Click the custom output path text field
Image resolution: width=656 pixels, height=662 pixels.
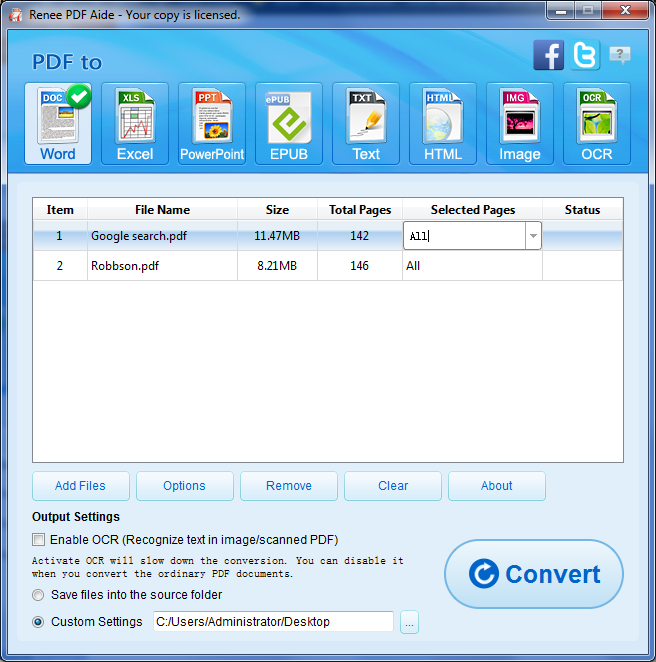click(272, 622)
